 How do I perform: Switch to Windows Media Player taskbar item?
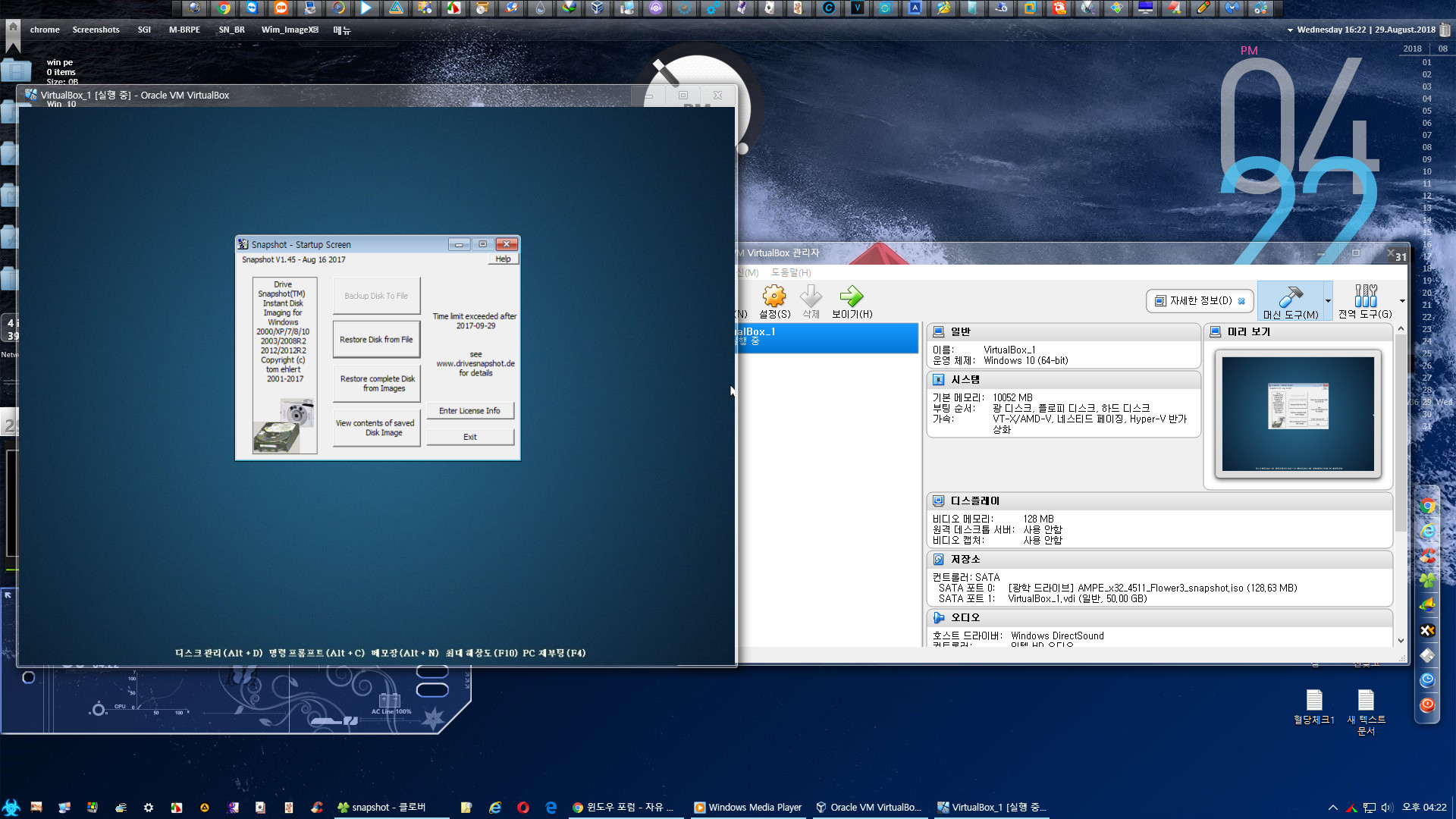(748, 808)
